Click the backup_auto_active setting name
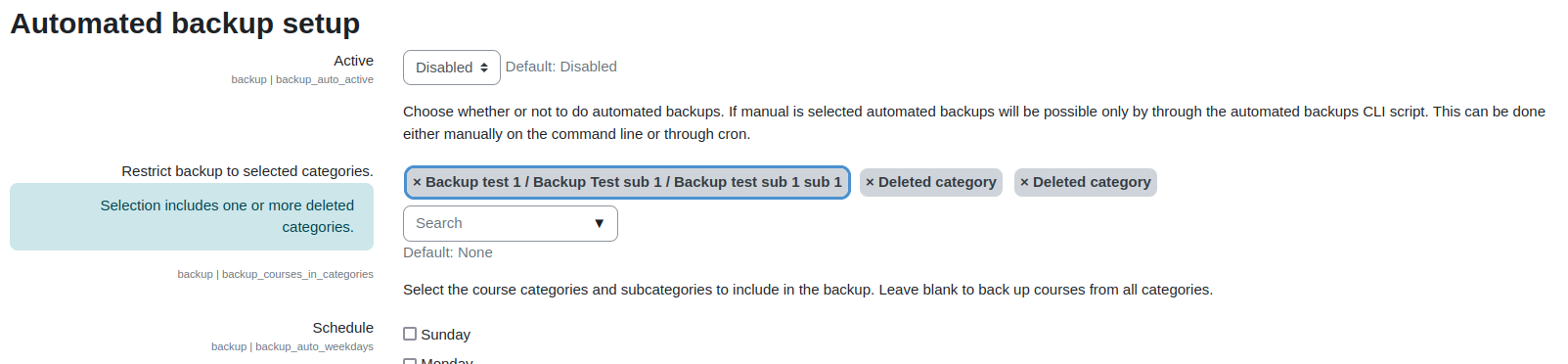The width and height of the screenshot is (1568, 364). click(x=324, y=79)
